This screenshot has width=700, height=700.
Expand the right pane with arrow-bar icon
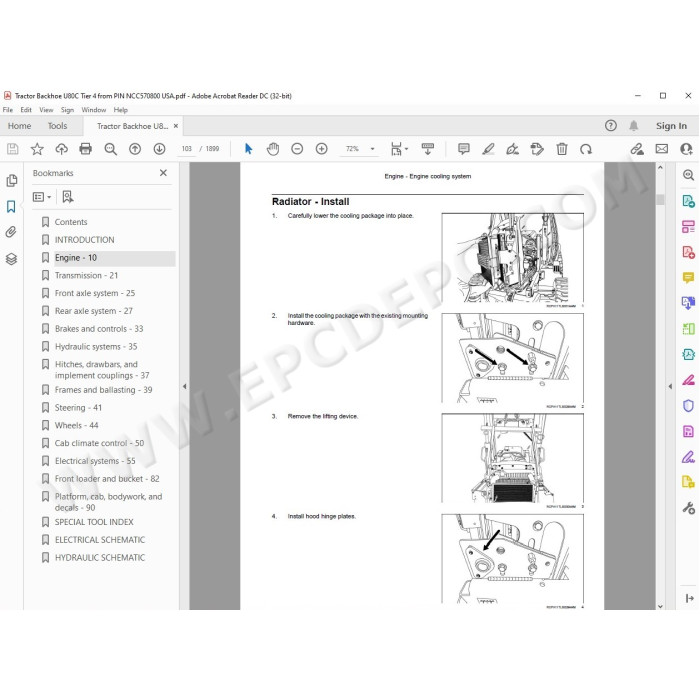pos(689,598)
